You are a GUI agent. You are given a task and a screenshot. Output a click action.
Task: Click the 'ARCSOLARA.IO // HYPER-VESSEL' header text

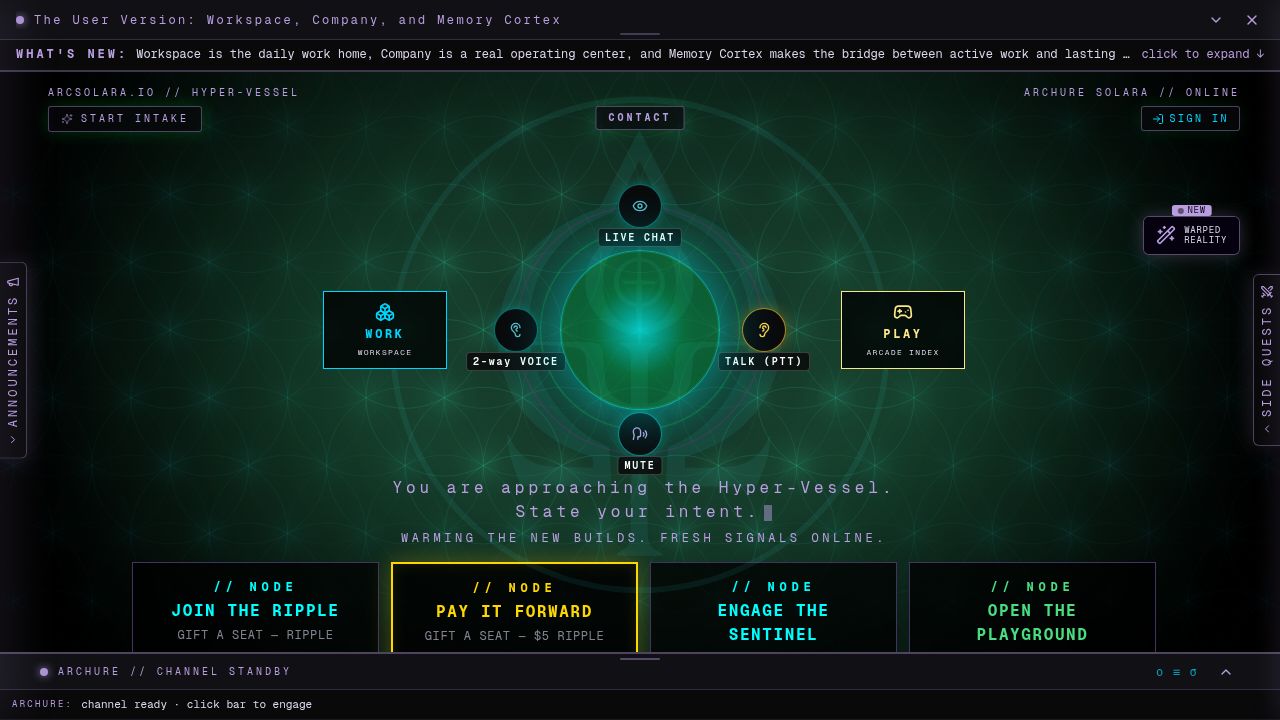click(173, 93)
